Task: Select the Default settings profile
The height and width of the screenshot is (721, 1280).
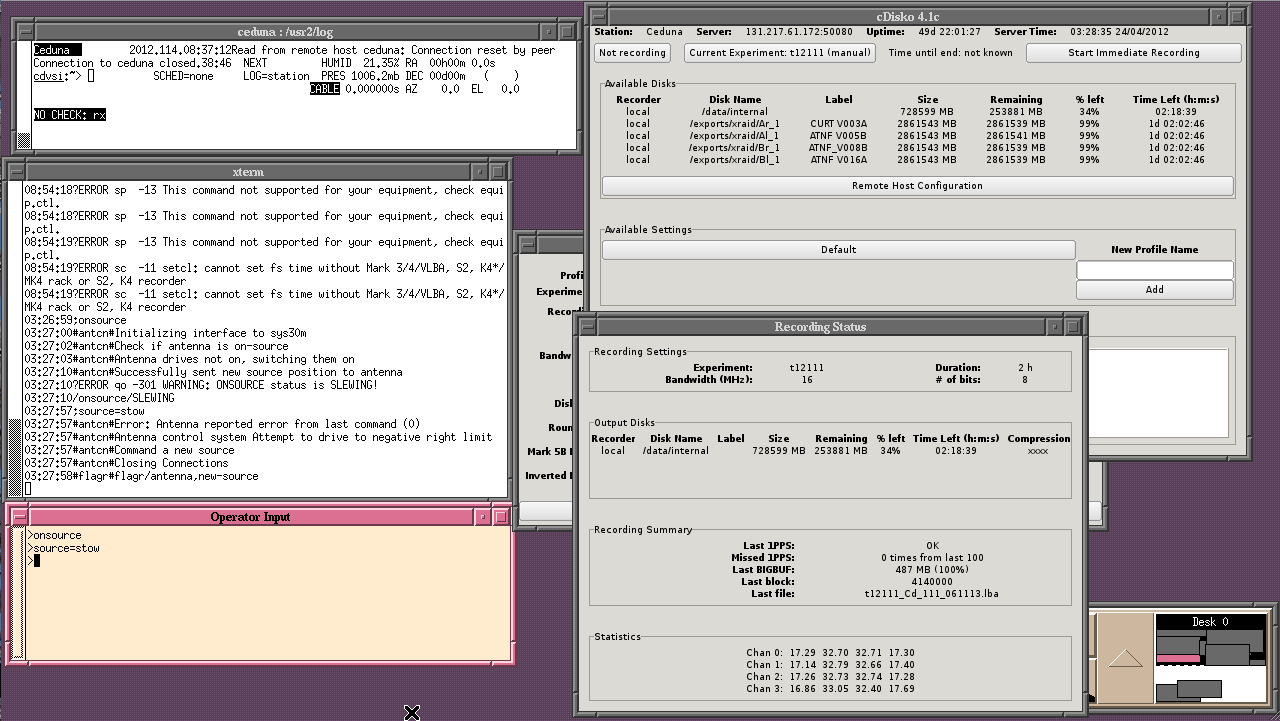Action: pyautogui.click(x=838, y=250)
